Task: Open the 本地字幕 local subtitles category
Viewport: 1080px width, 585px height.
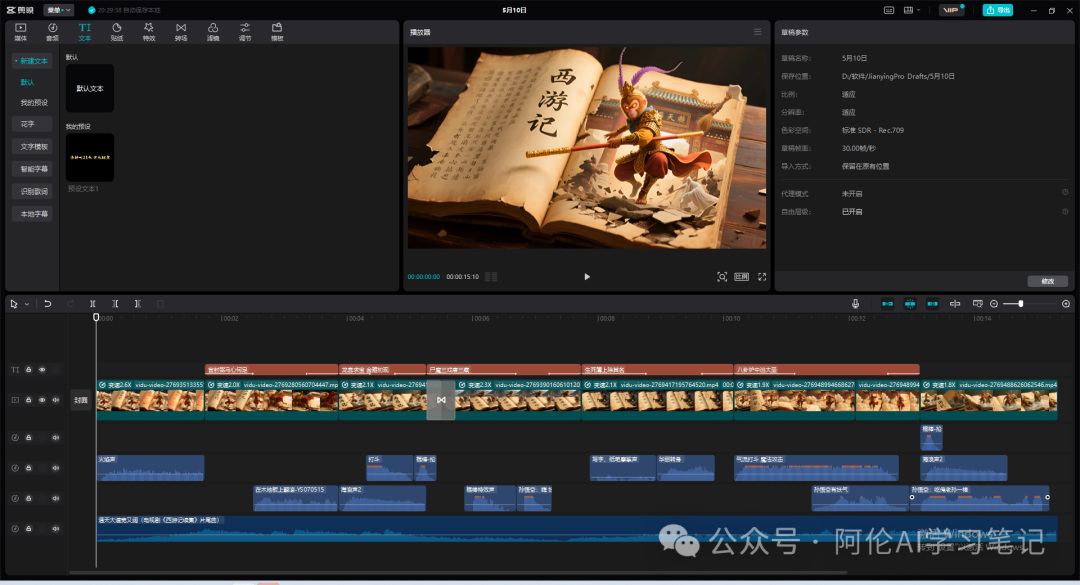Action: (32, 214)
